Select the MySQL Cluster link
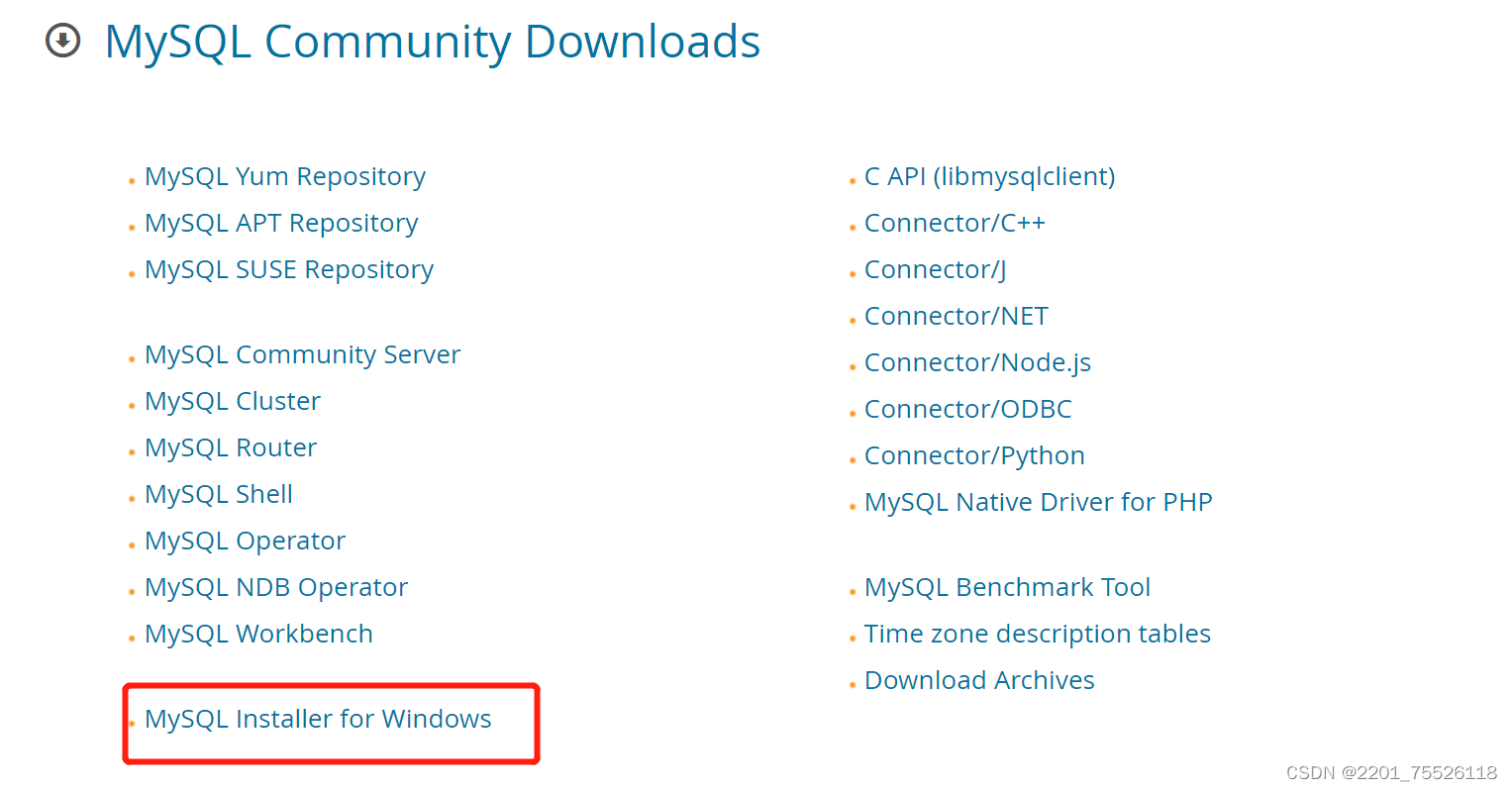This screenshot has height=791, width=1512. click(233, 401)
